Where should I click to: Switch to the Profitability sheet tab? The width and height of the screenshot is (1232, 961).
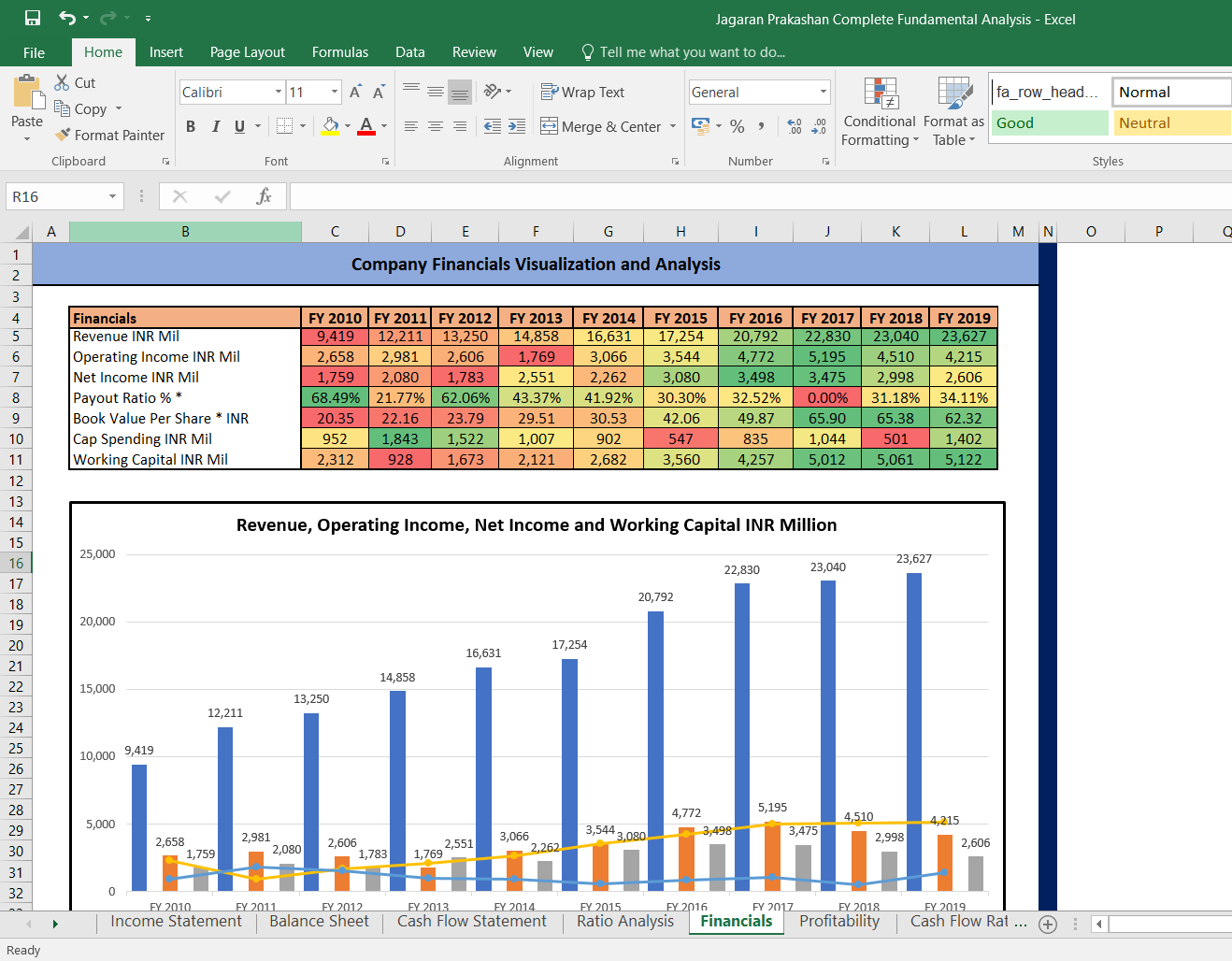click(x=839, y=922)
